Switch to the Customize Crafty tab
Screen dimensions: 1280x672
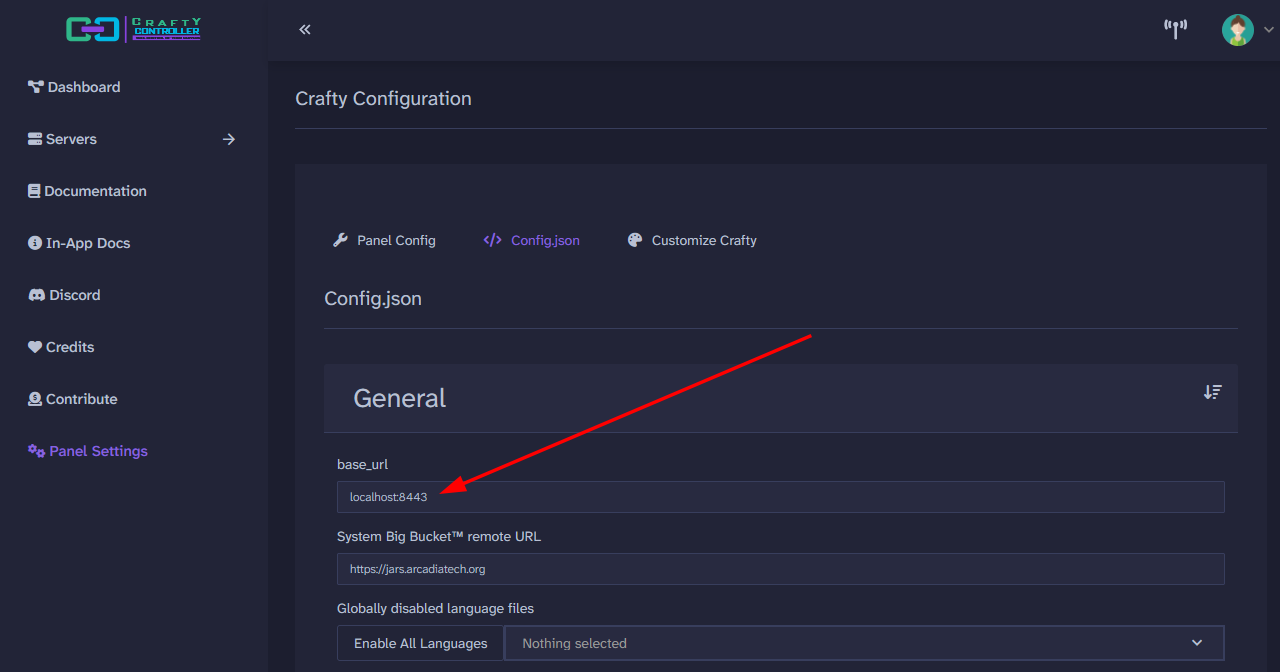point(691,240)
